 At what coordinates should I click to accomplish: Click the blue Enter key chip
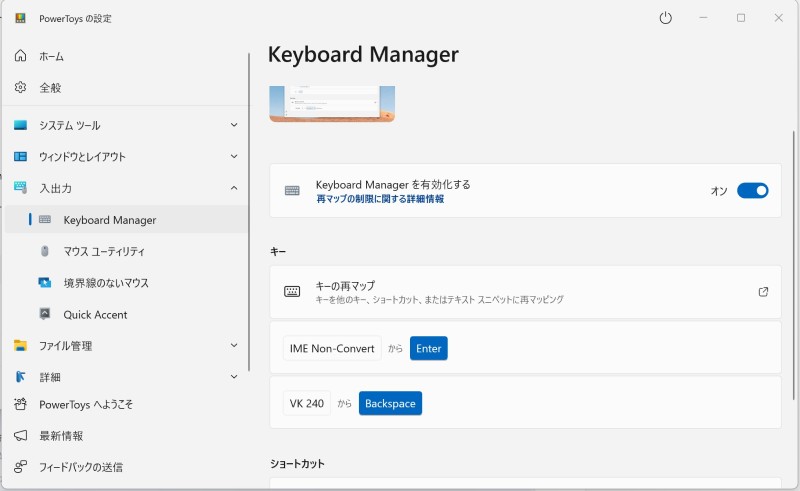pos(429,348)
